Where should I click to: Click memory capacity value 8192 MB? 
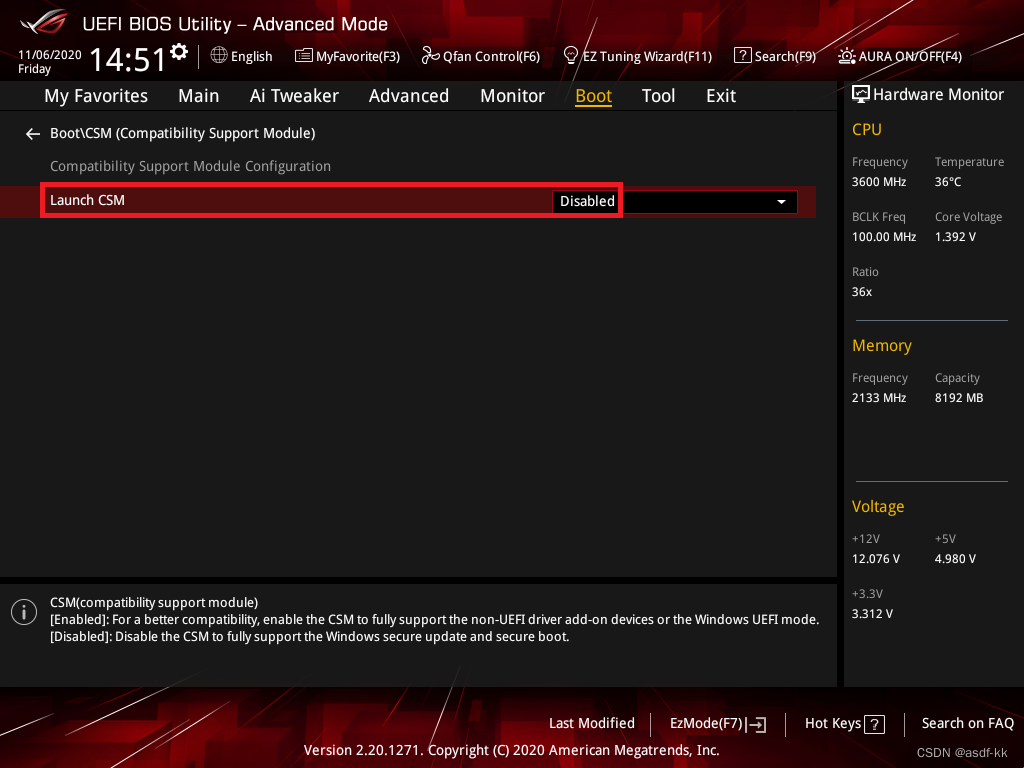click(959, 398)
